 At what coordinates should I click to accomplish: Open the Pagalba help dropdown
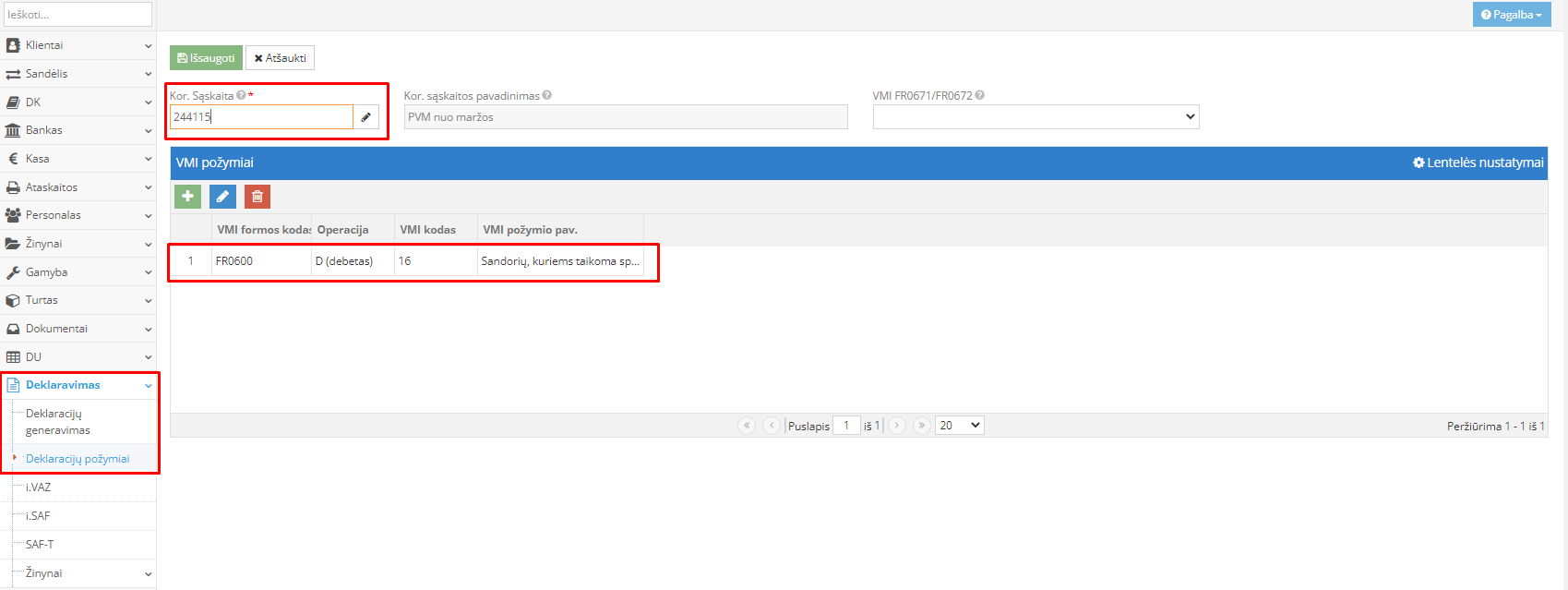[x=1512, y=15]
